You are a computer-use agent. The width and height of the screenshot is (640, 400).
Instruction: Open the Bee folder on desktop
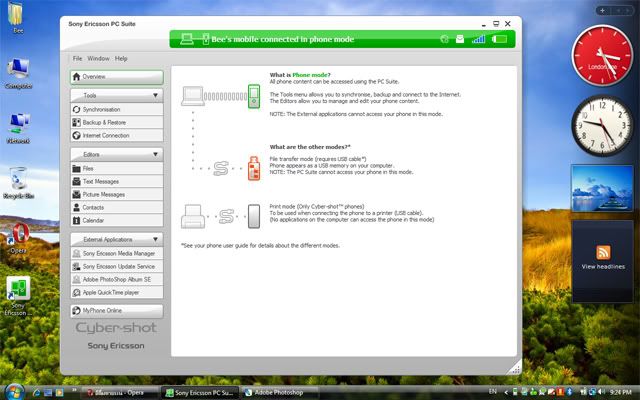point(17,18)
